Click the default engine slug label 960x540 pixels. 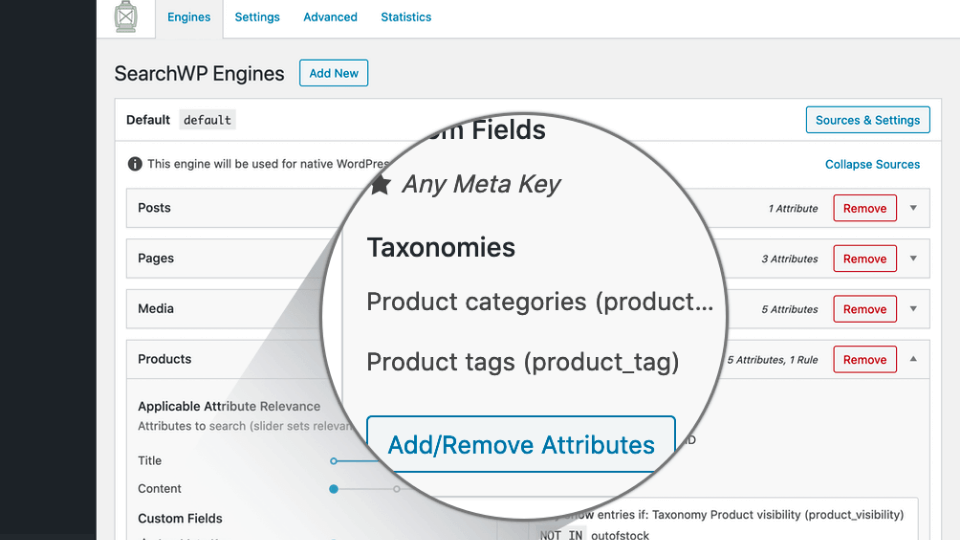[208, 120]
